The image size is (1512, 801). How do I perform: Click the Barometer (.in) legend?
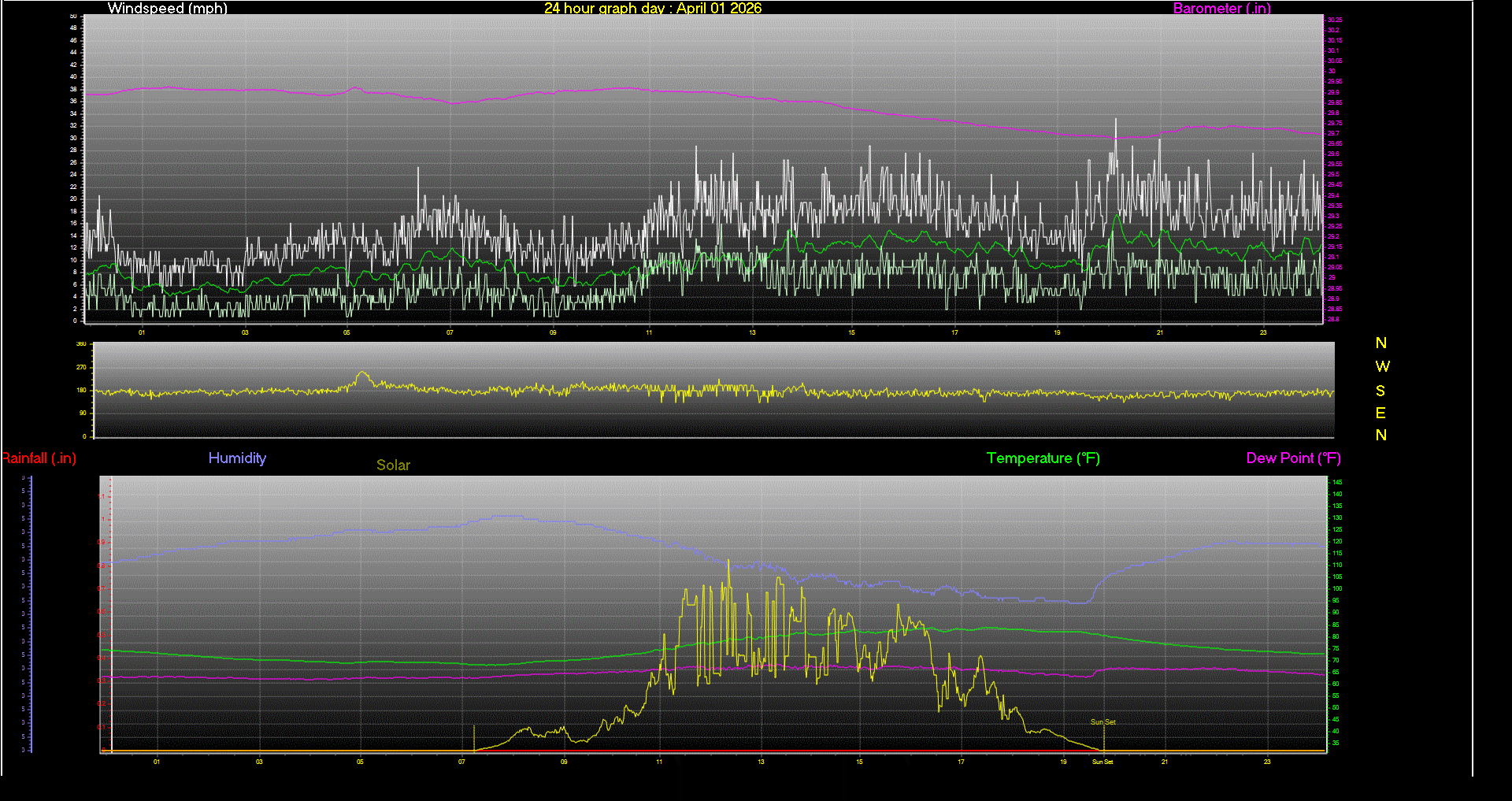pyautogui.click(x=1221, y=9)
